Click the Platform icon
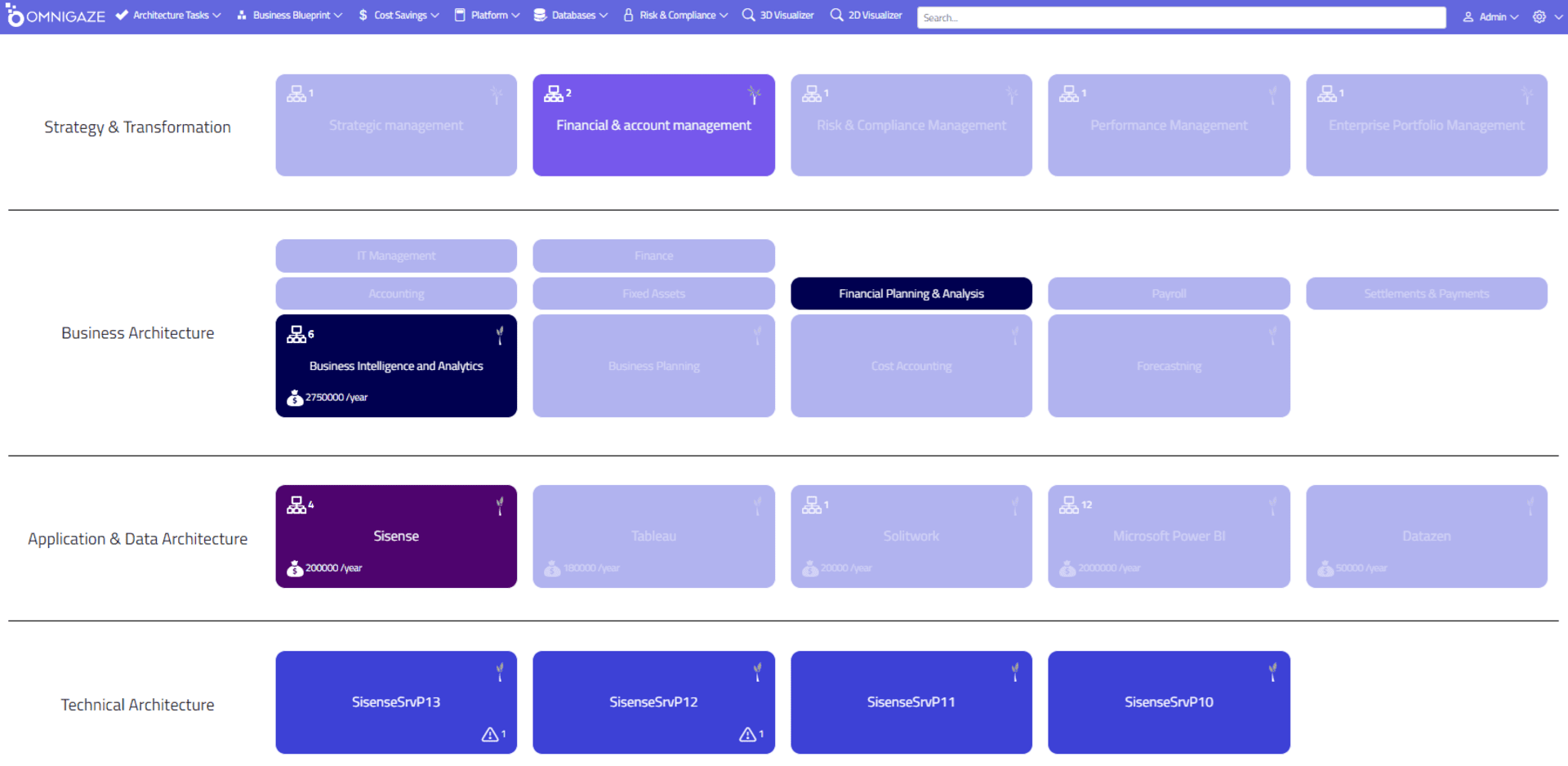1568x766 pixels. click(460, 15)
